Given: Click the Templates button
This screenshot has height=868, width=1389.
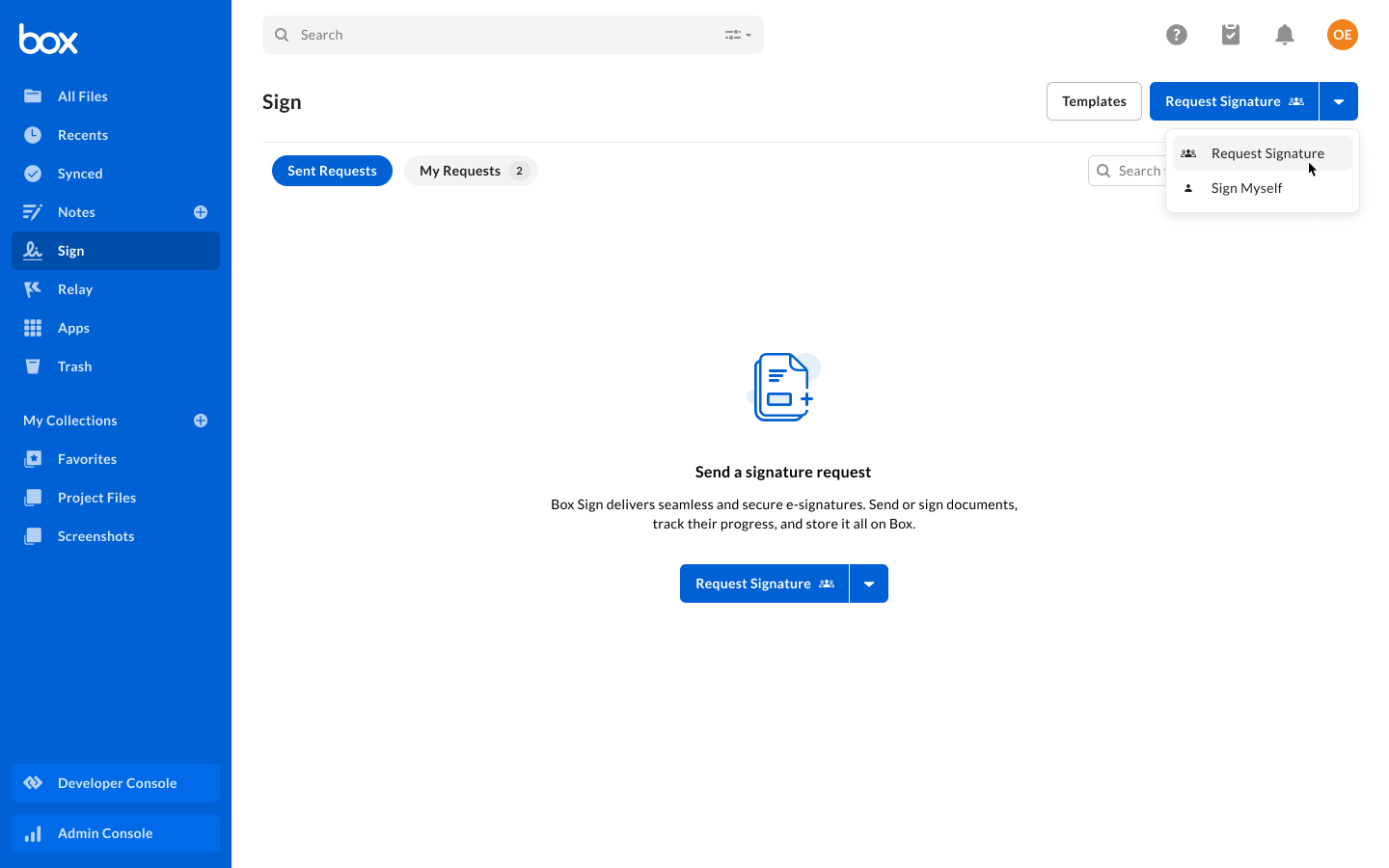Looking at the screenshot, I should pyautogui.click(x=1094, y=101).
